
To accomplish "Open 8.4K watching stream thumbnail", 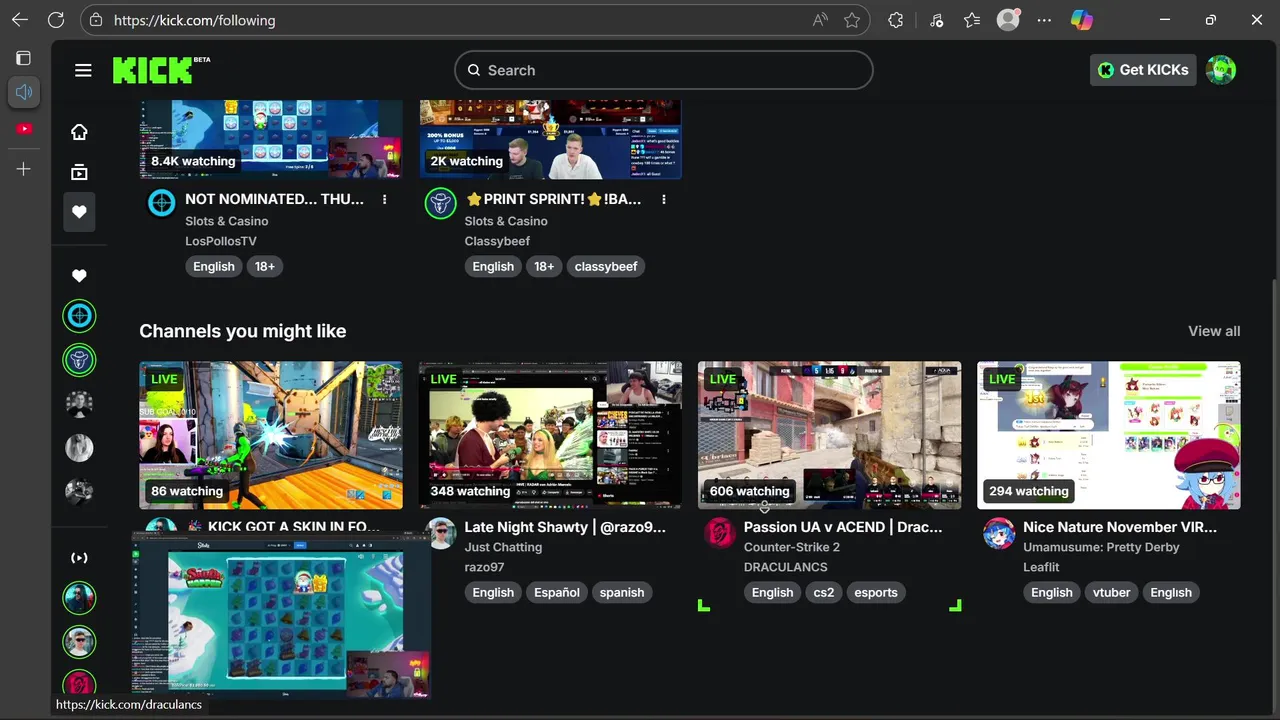I will [x=271, y=139].
